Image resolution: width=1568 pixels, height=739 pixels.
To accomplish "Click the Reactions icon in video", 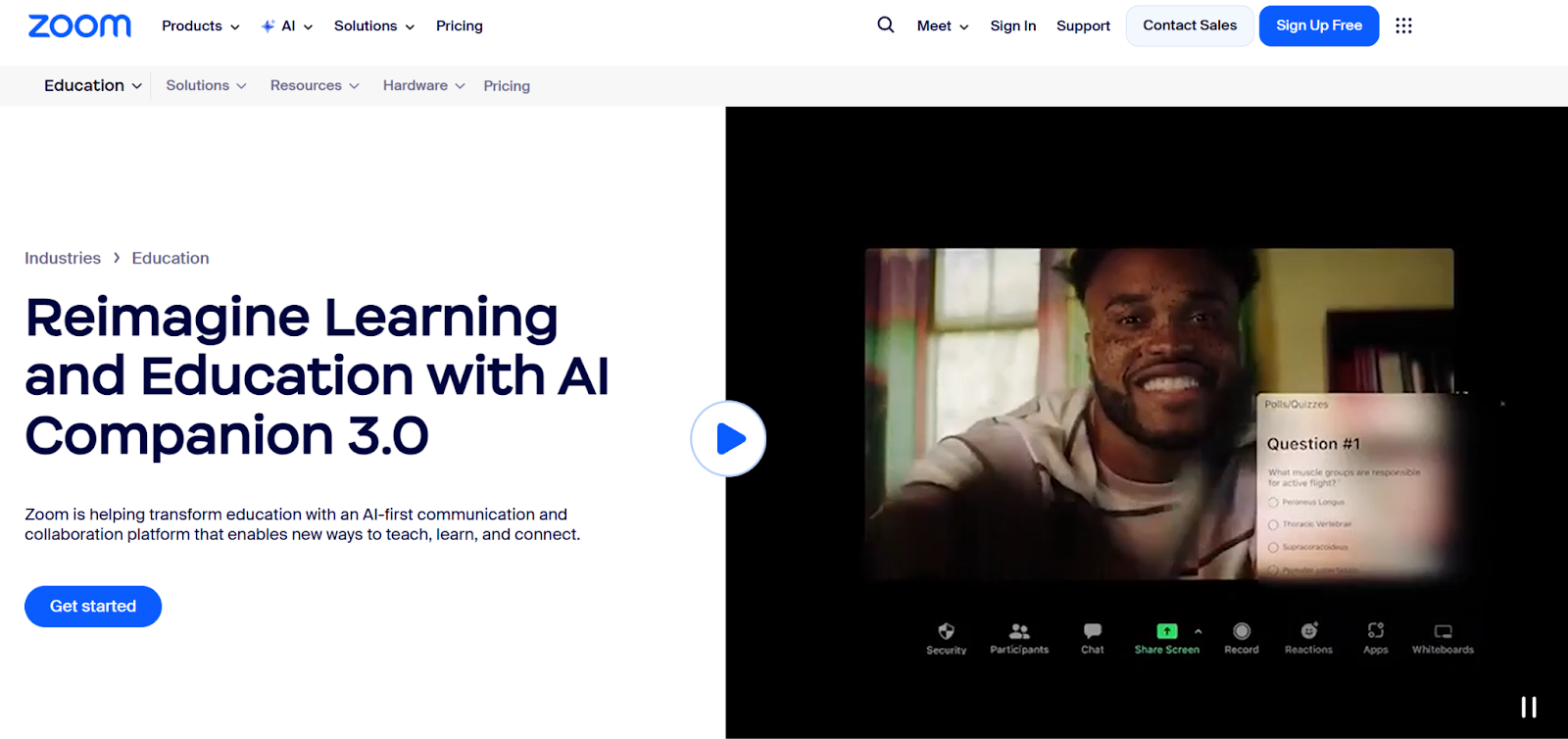I will [x=1309, y=630].
